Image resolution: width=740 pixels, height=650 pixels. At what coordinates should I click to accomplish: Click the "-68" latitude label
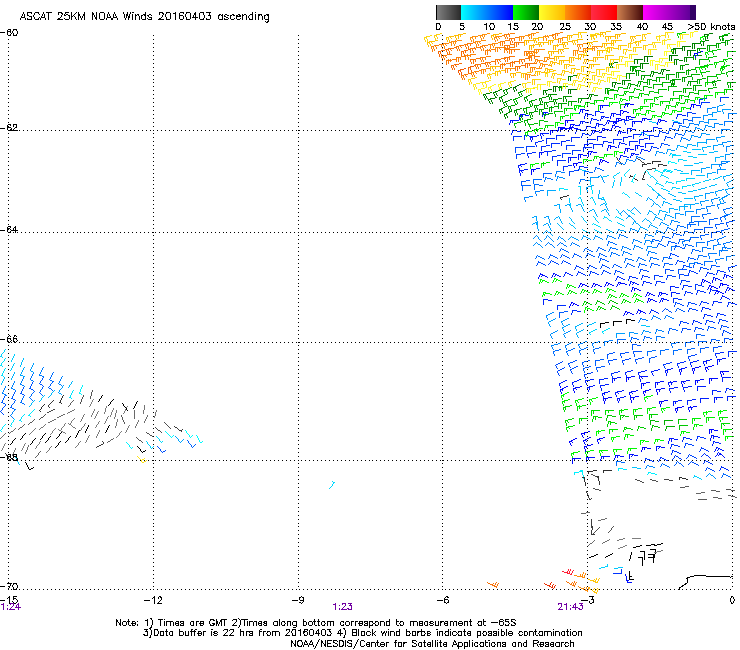[9, 457]
